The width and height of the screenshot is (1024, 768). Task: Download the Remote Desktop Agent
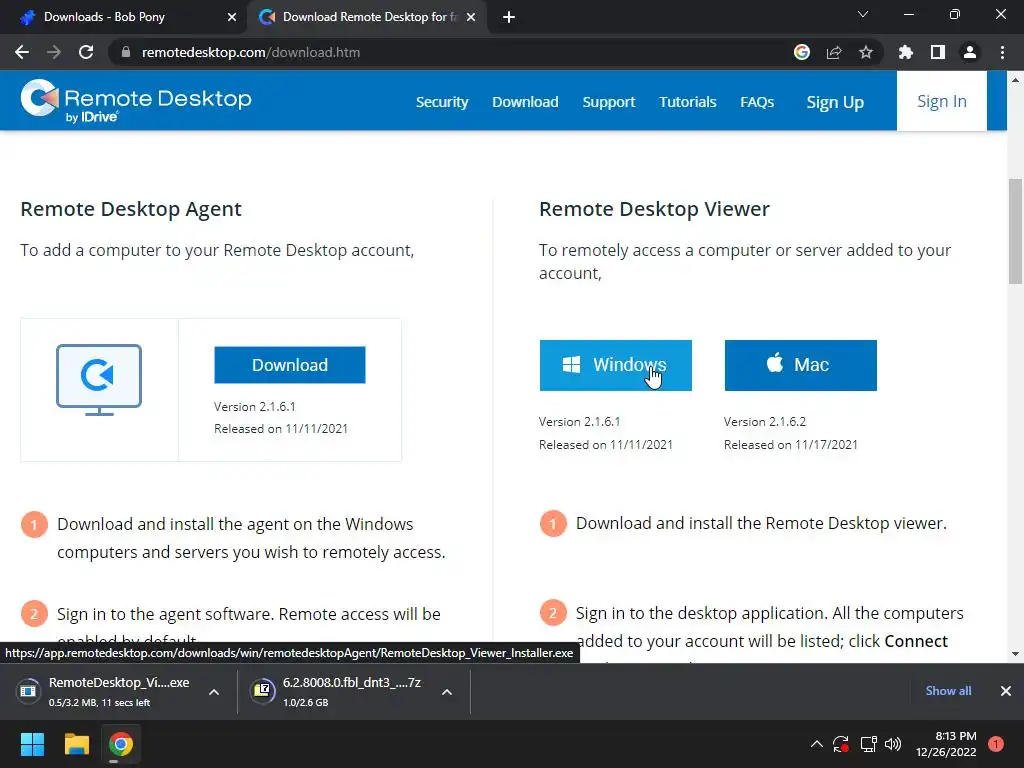[x=290, y=365]
